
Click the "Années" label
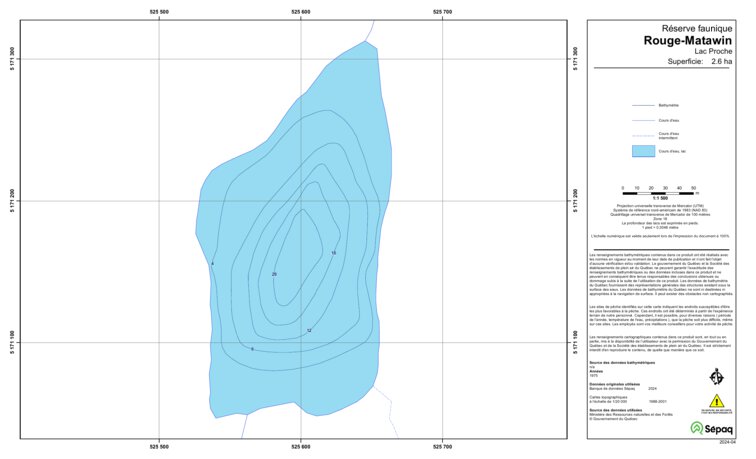(596, 371)
